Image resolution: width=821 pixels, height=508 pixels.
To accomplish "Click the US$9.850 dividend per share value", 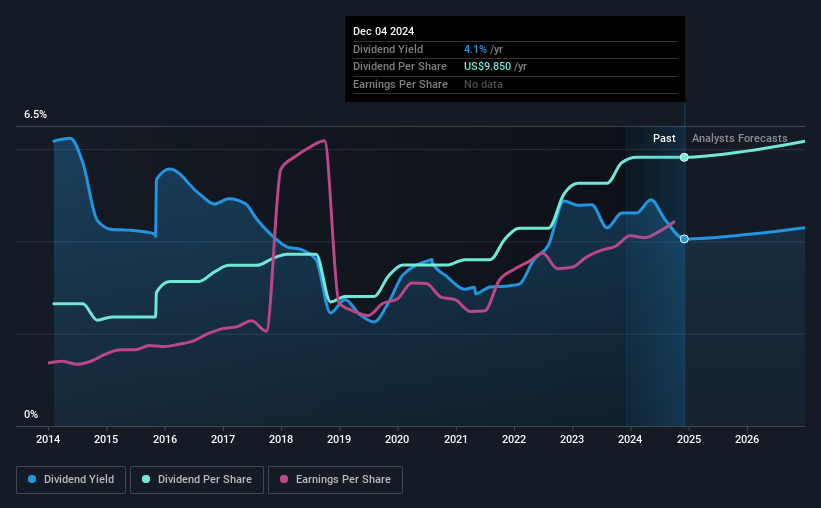I will click(487, 67).
